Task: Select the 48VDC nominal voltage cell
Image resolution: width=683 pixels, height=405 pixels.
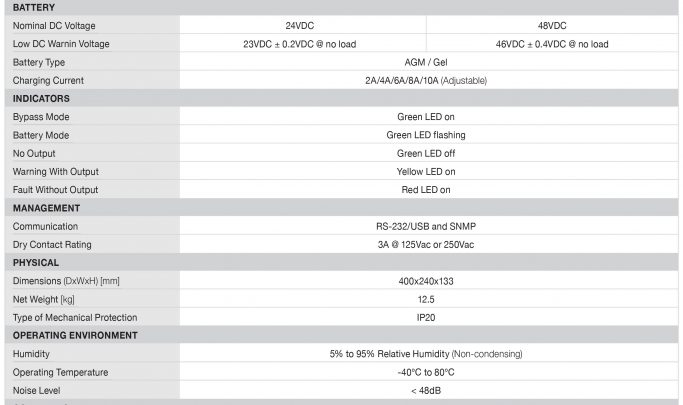Action: [x=552, y=26]
